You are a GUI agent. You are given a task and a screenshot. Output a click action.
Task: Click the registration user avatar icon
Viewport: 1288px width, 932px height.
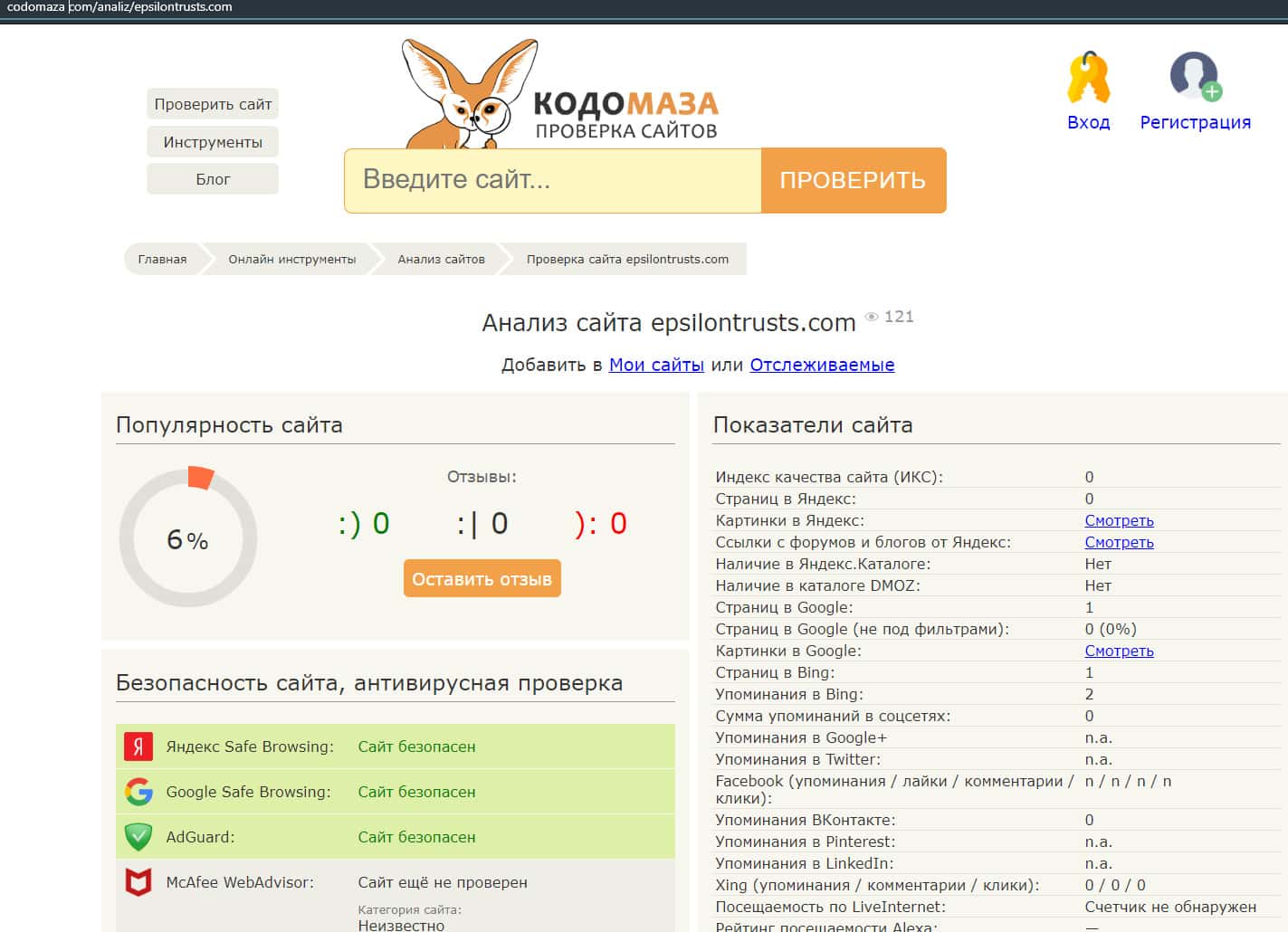point(1195,77)
